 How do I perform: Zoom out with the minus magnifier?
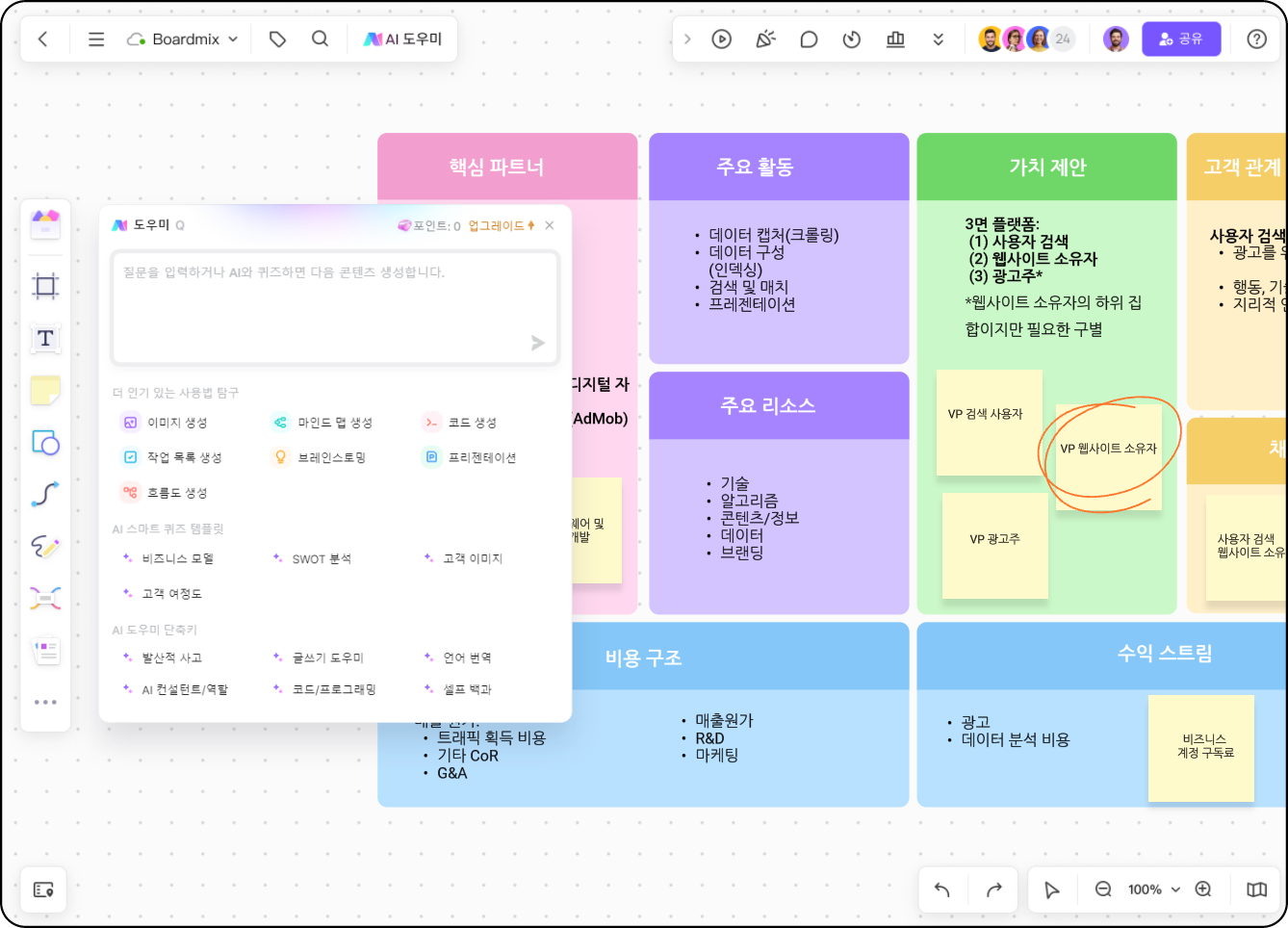click(x=1103, y=889)
